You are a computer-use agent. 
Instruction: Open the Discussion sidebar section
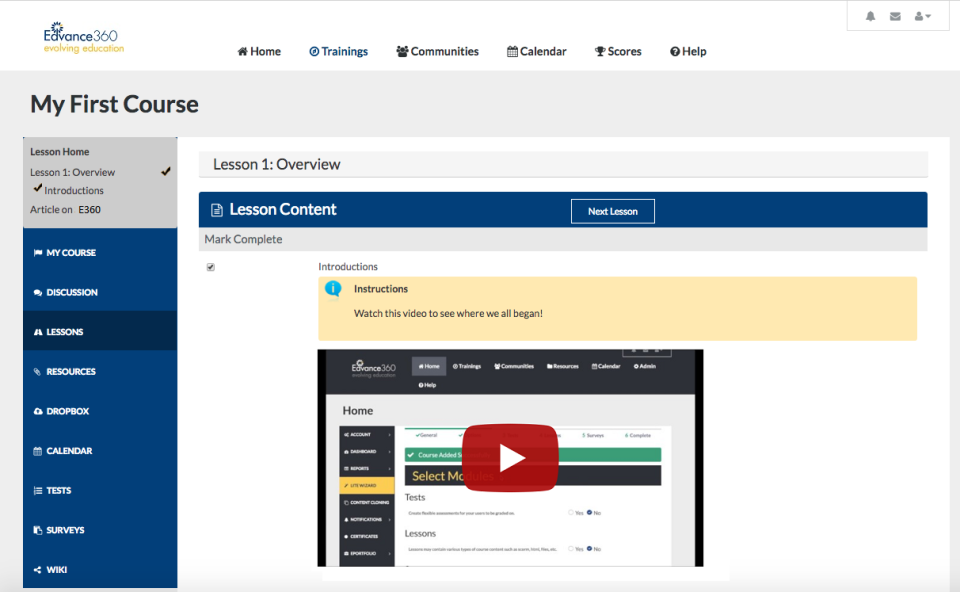coord(100,292)
